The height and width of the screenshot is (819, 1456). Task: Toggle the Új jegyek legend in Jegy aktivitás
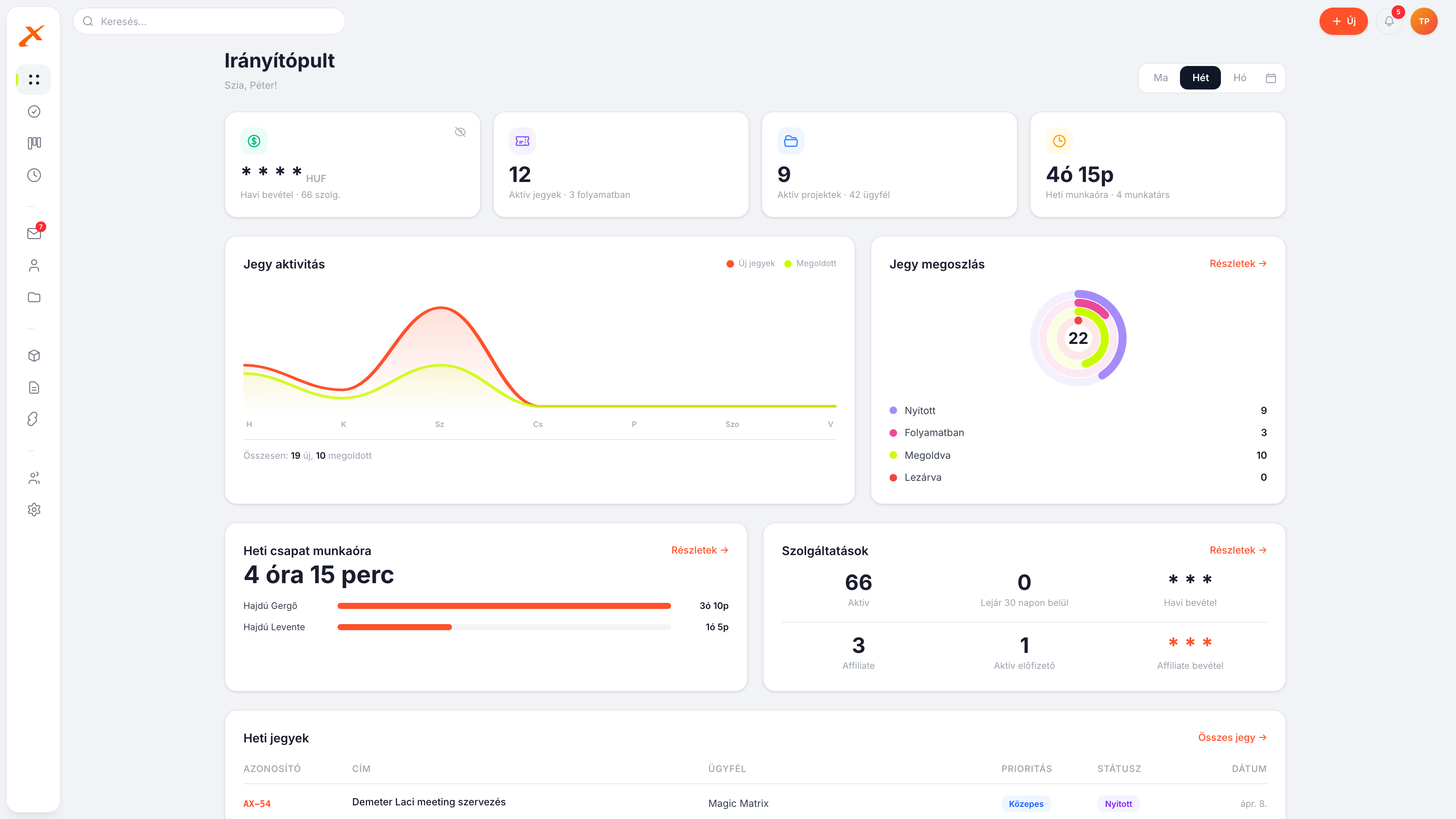click(751, 263)
